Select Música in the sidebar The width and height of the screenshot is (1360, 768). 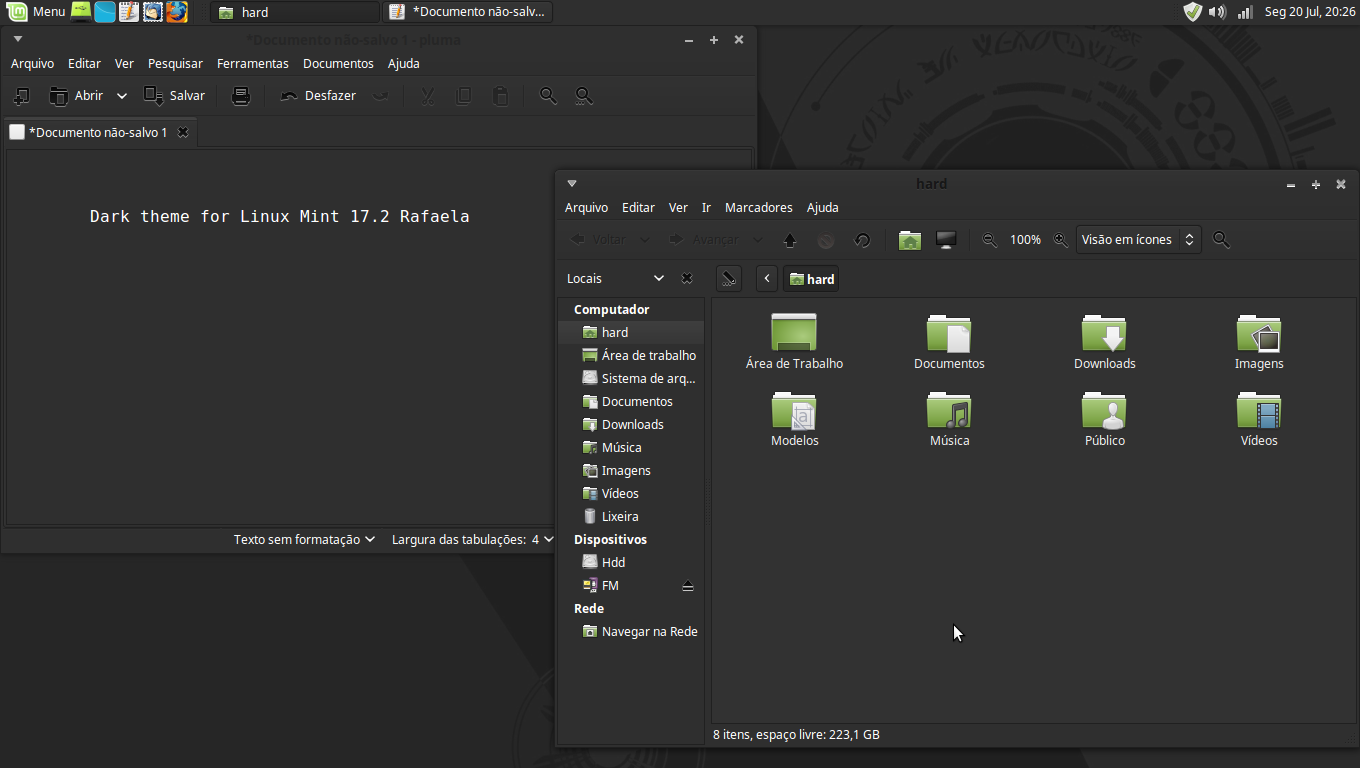click(x=631, y=447)
